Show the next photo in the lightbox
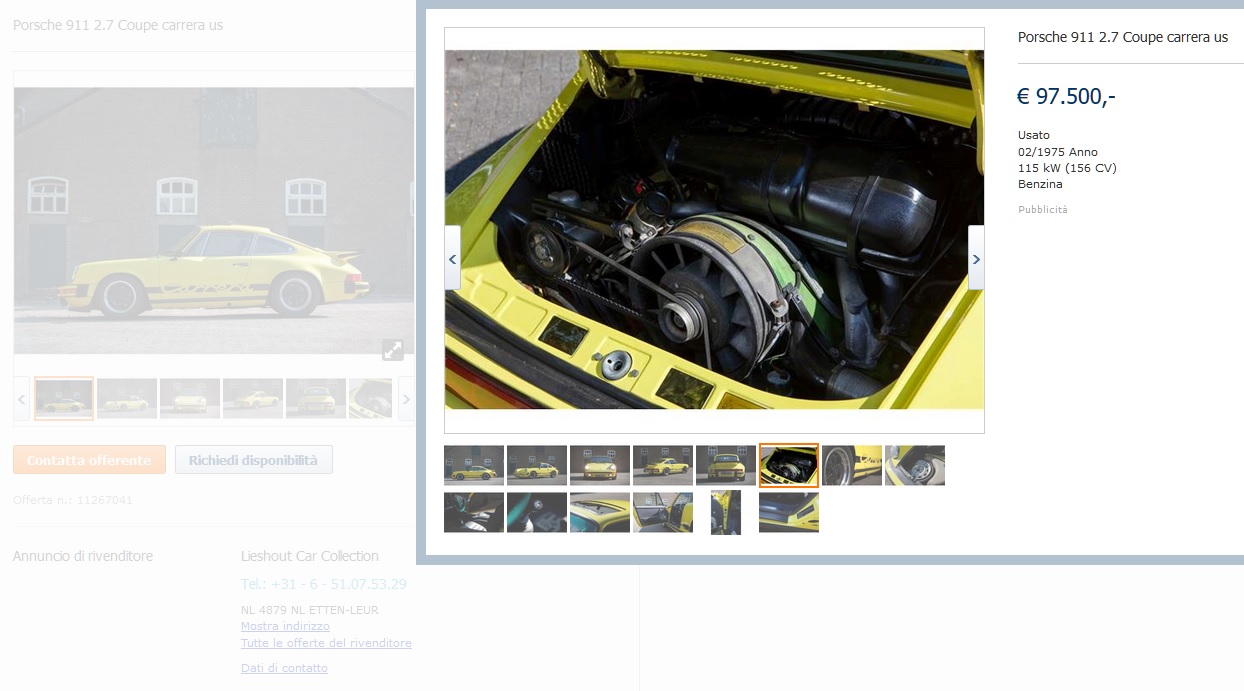The image size is (1244, 691). tap(976, 258)
